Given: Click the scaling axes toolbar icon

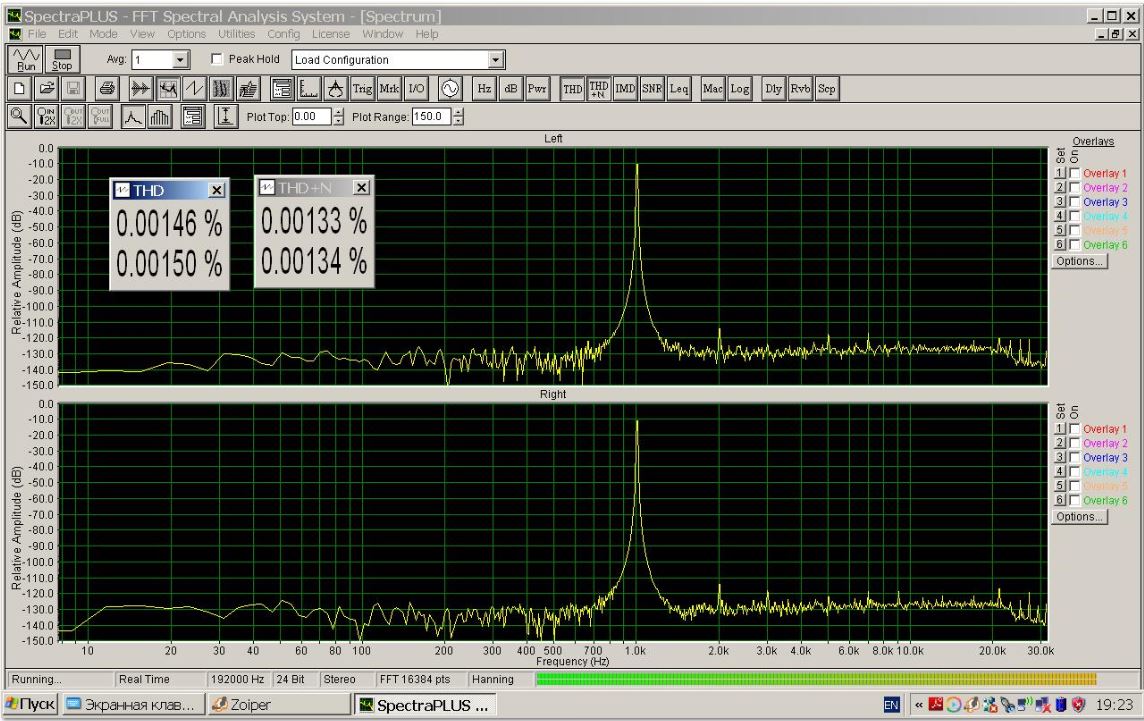Looking at the screenshot, I should click(x=309, y=89).
